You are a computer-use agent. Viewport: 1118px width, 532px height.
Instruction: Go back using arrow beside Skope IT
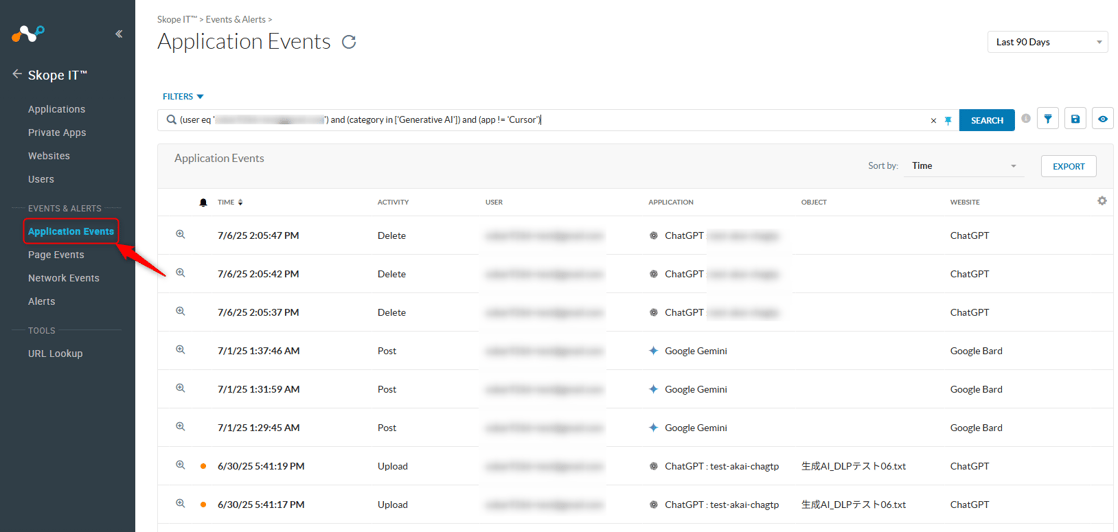click(17, 74)
